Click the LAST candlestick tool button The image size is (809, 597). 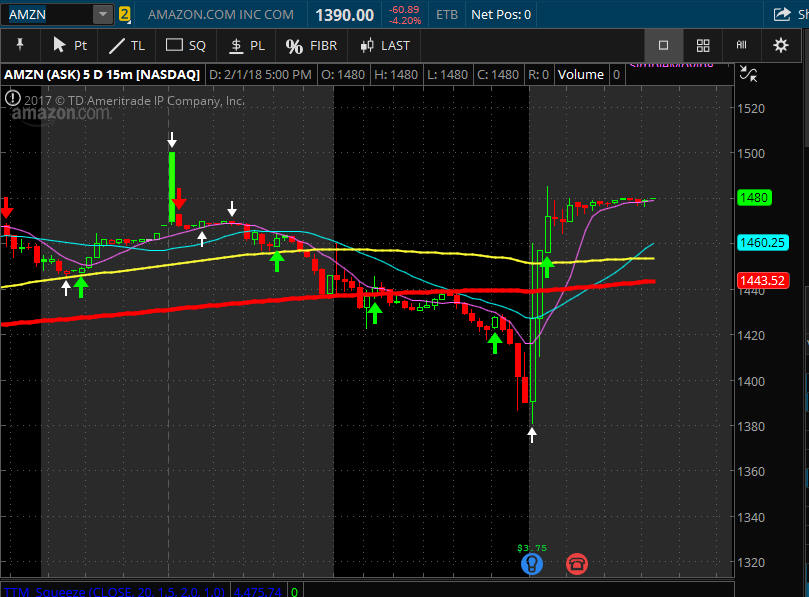[x=384, y=45]
